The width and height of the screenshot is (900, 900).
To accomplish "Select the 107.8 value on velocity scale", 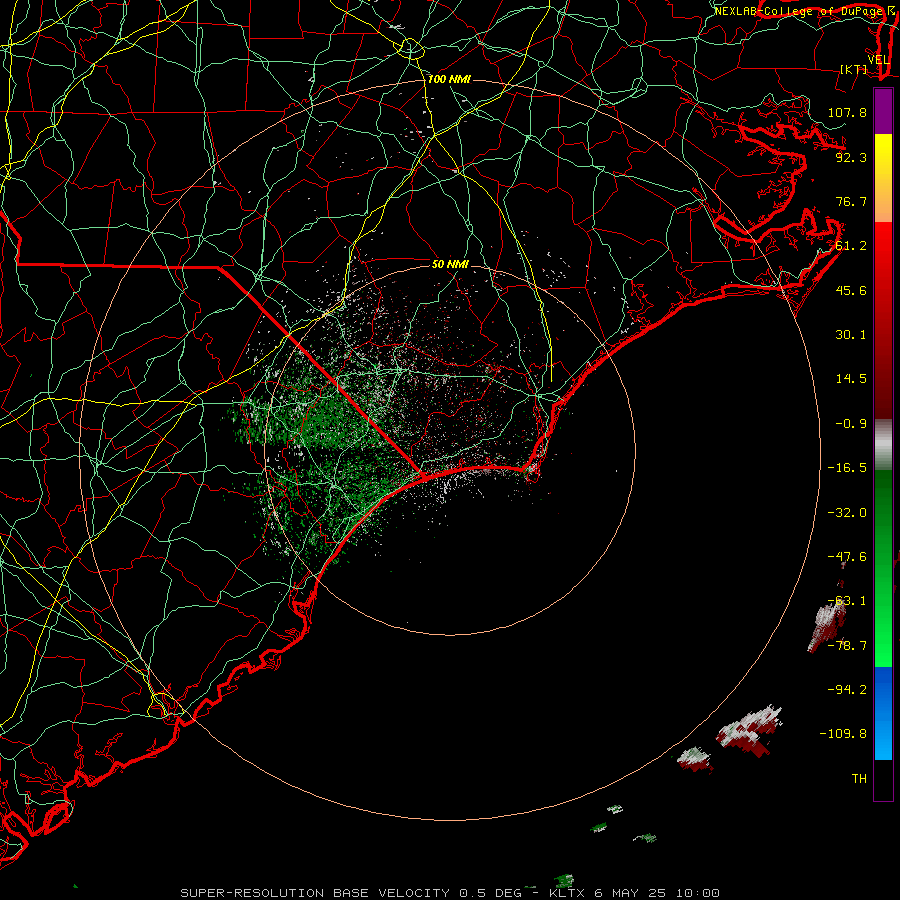I will pyautogui.click(x=847, y=112).
